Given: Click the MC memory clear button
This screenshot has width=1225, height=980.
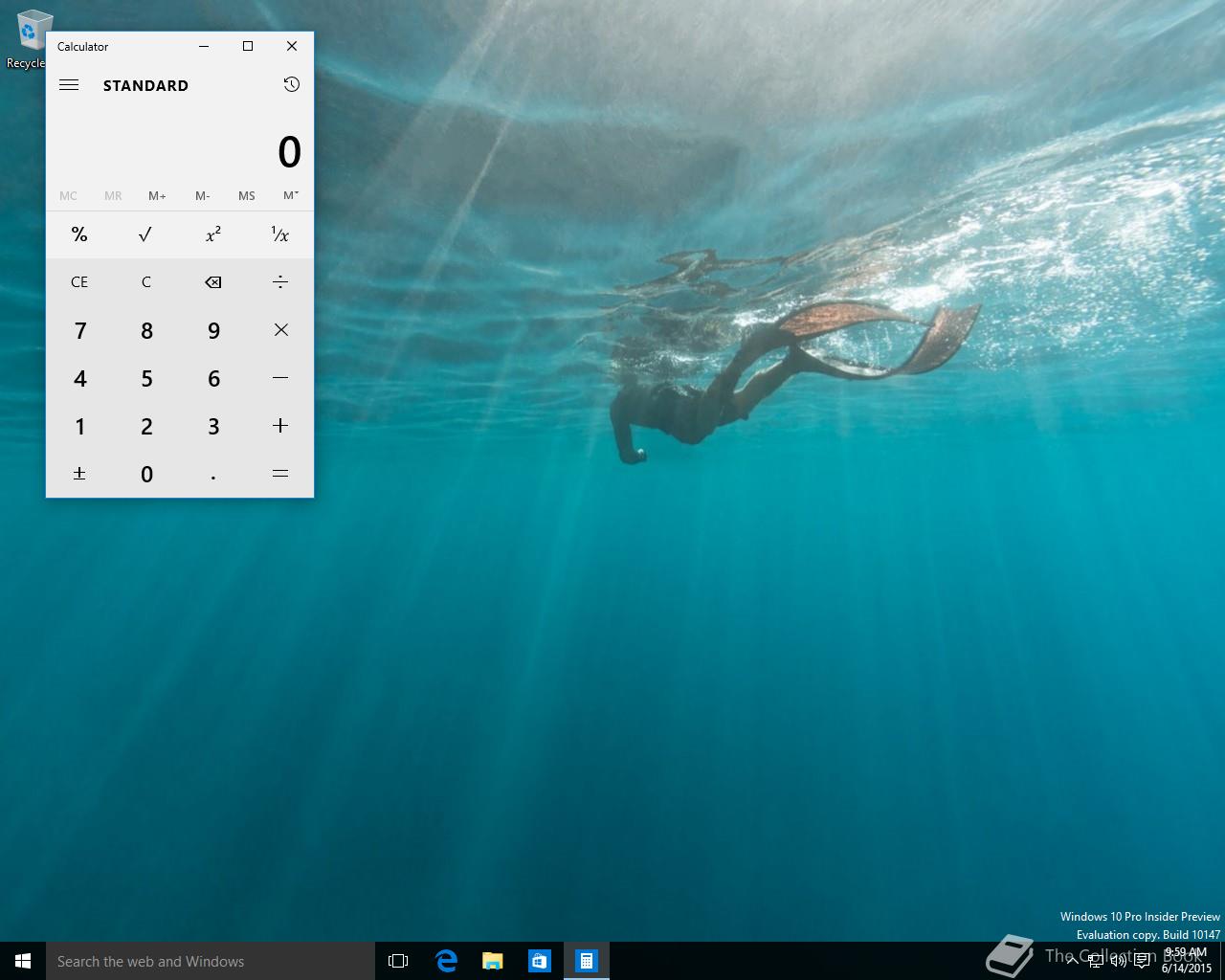Looking at the screenshot, I should (68, 195).
